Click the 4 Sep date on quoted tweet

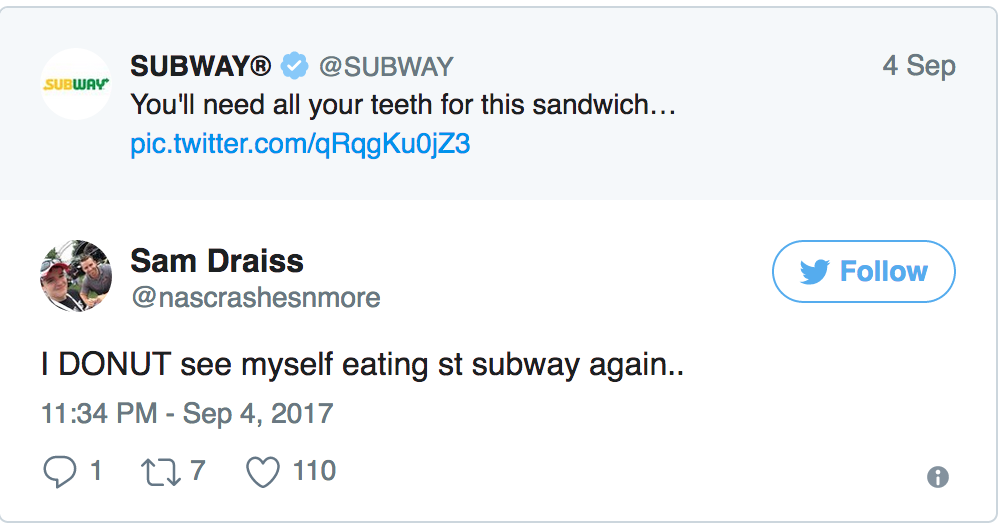coord(918,66)
